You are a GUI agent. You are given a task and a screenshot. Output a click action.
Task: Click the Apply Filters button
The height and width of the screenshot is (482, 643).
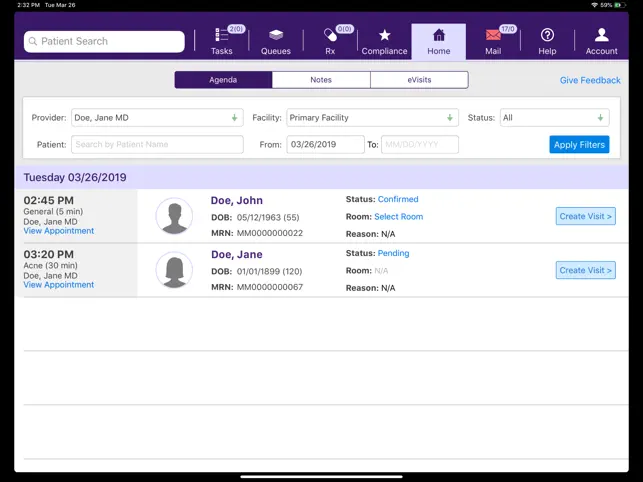click(x=579, y=144)
